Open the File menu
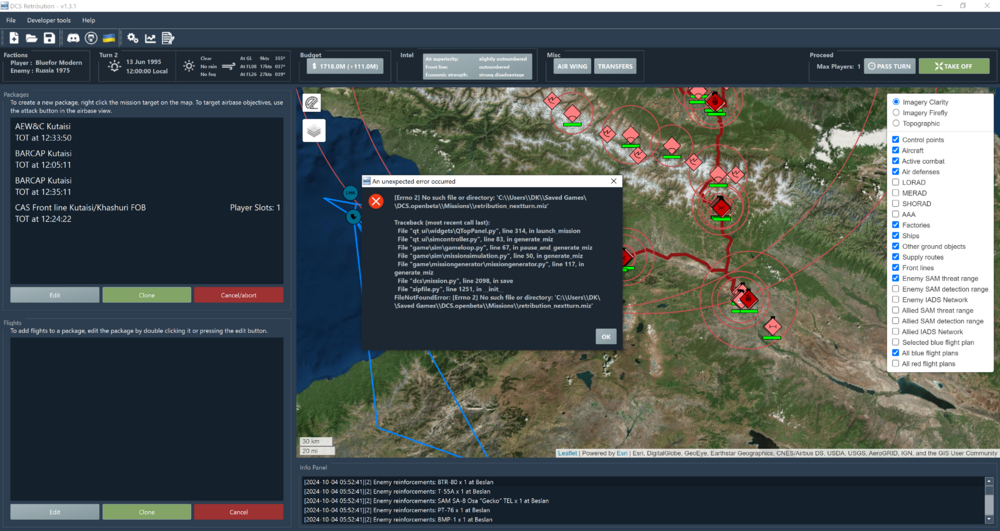The image size is (1000, 531). (x=11, y=20)
